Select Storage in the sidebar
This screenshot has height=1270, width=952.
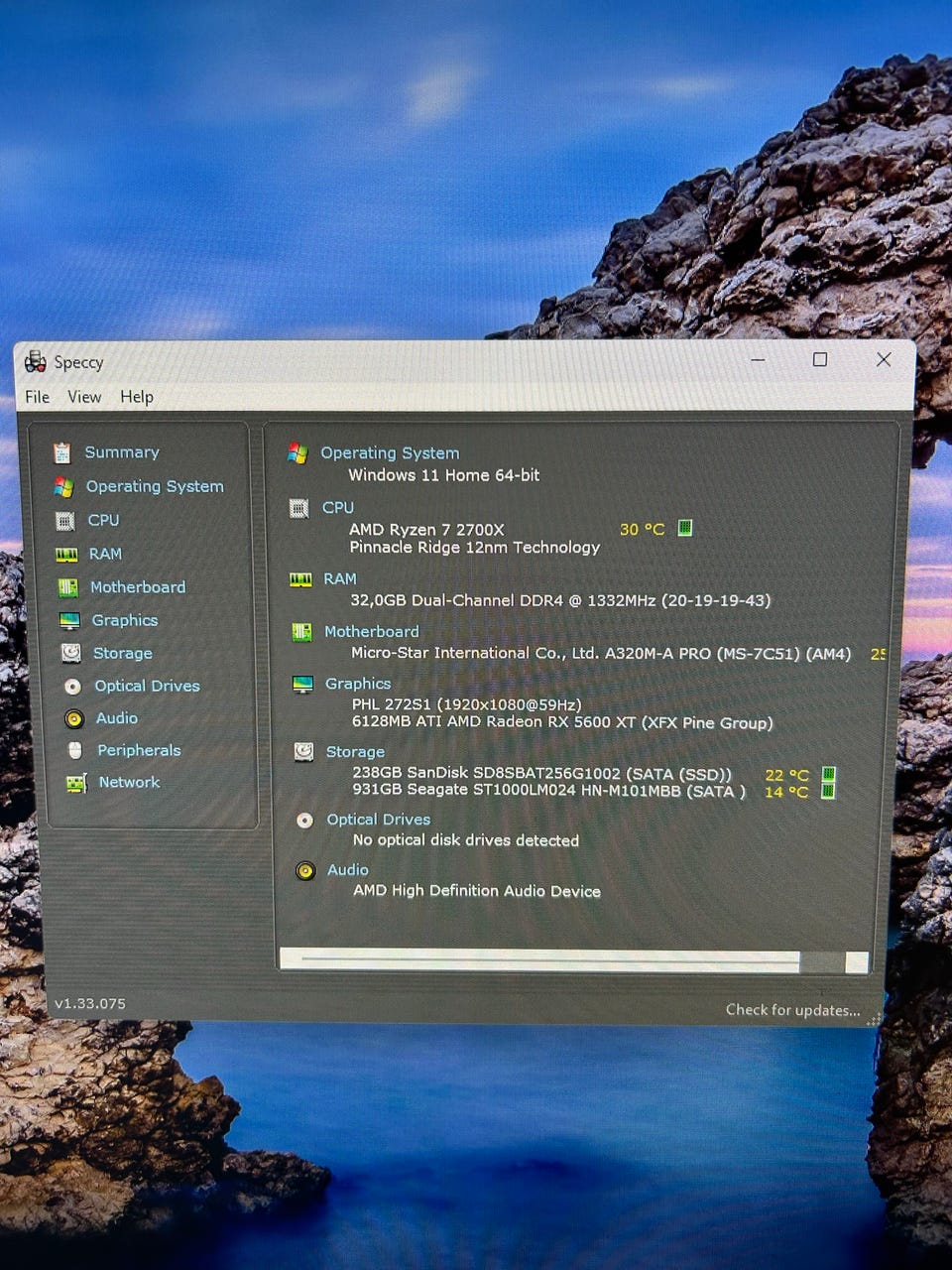pyautogui.click(x=123, y=653)
